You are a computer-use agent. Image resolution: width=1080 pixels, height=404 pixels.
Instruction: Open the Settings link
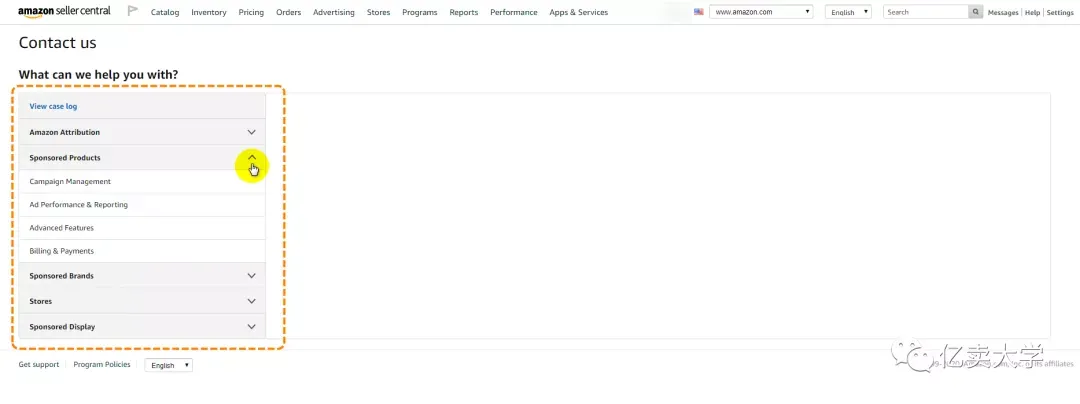pyautogui.click(x=1060, y=12)
